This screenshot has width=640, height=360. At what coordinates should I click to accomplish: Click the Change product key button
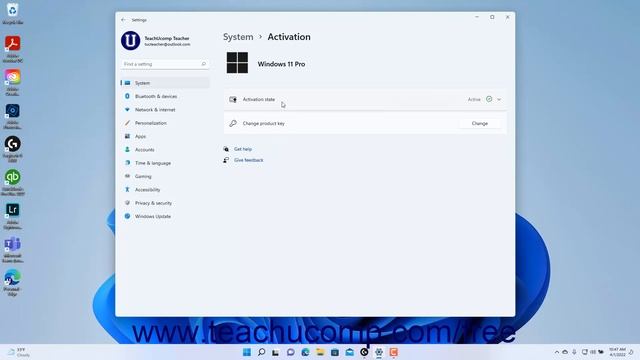(x=480, y=123)
